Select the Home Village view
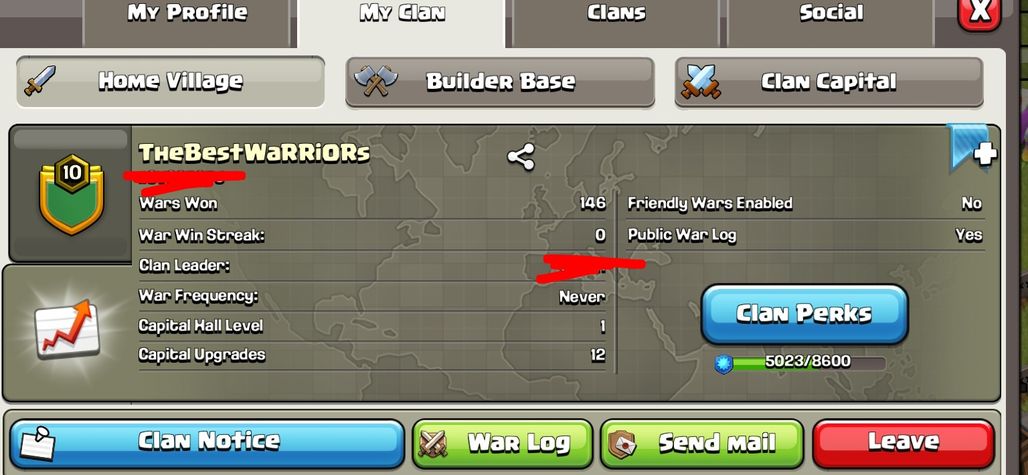1028x475 pixels. [x=170, y=81]
